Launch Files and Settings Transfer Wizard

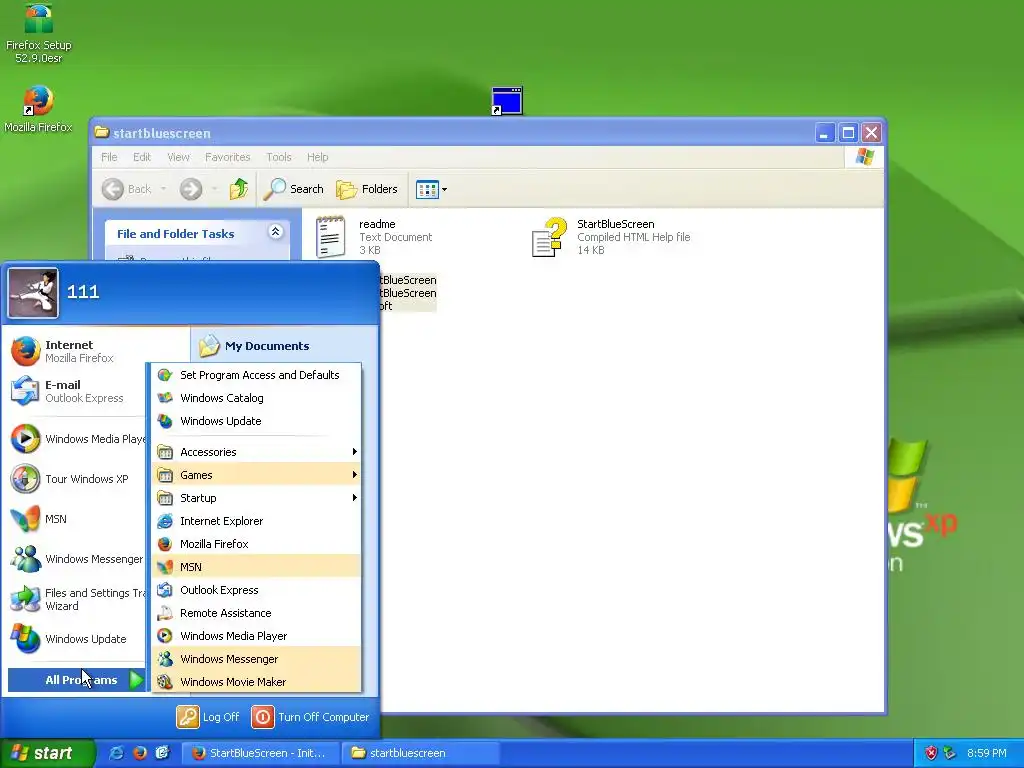77,599
